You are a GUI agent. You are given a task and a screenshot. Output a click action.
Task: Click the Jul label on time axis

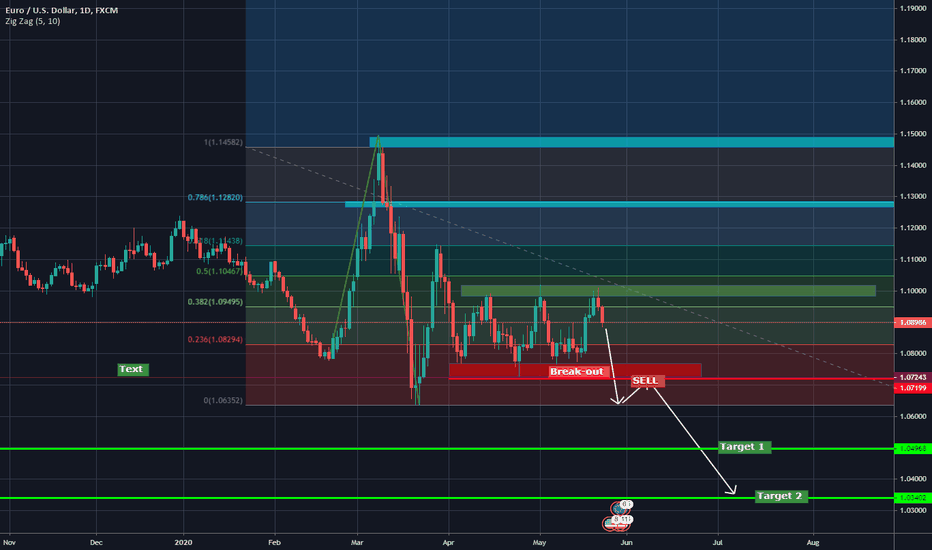point(717,542)
